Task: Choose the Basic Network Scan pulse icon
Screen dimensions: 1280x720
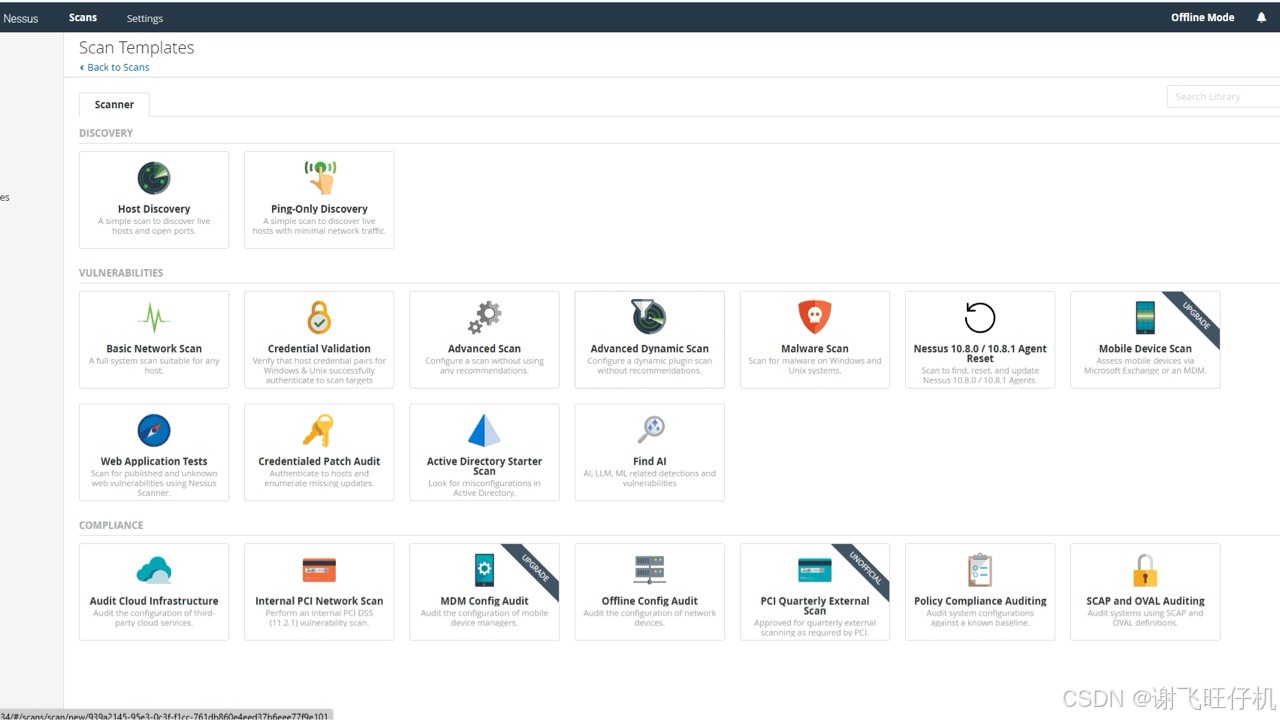Action: tap(154, 318)
